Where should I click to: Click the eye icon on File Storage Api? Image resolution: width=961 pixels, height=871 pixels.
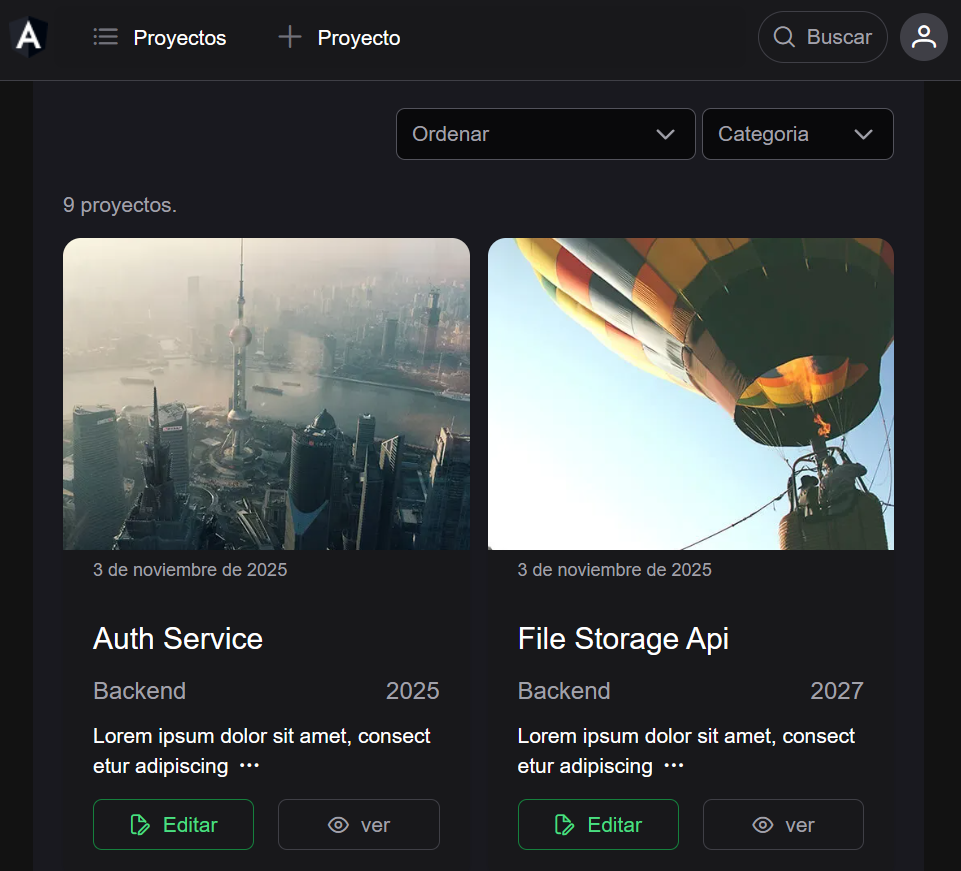[762, 825]
